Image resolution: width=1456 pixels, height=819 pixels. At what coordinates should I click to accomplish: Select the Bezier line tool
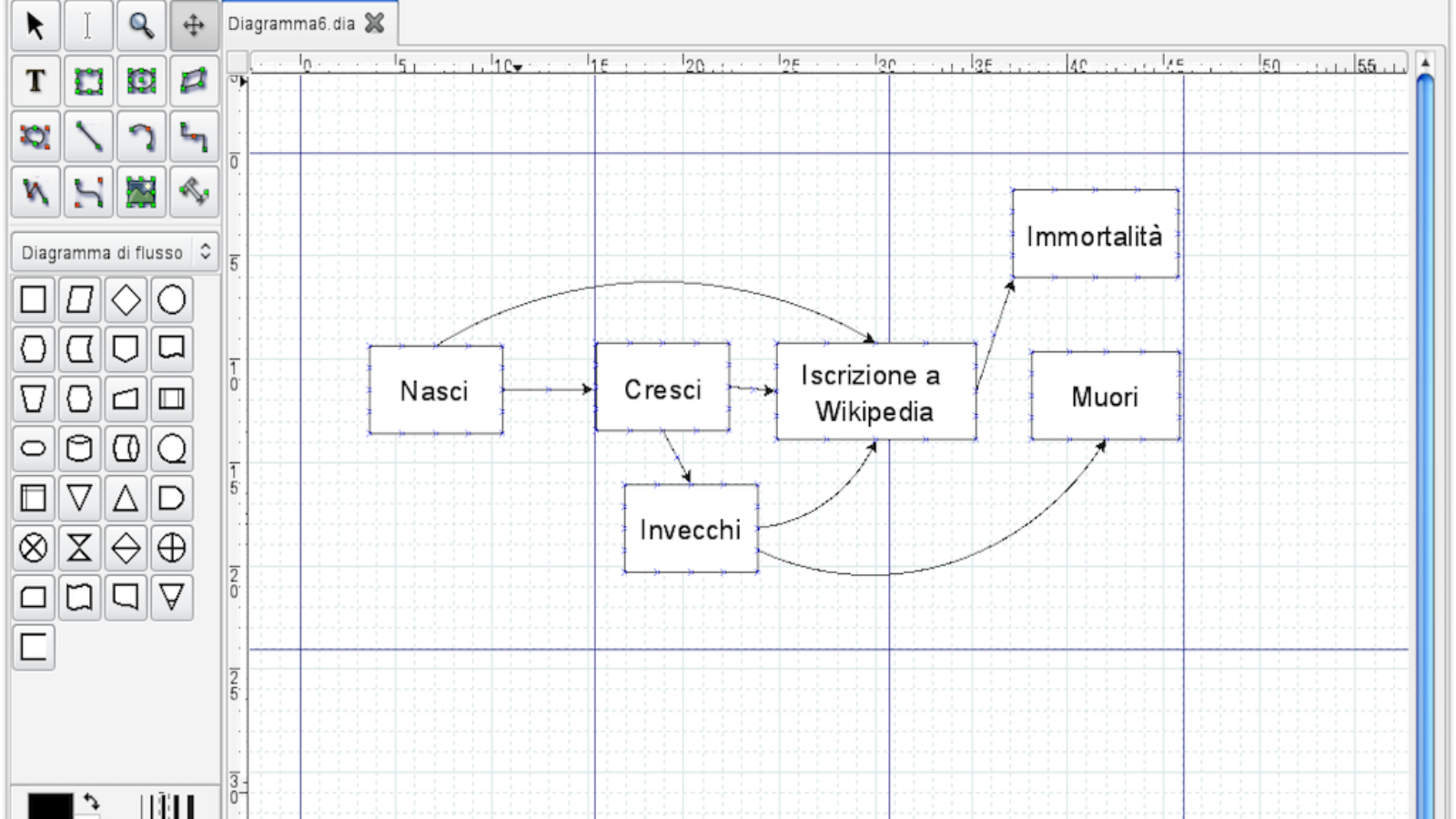88,192
